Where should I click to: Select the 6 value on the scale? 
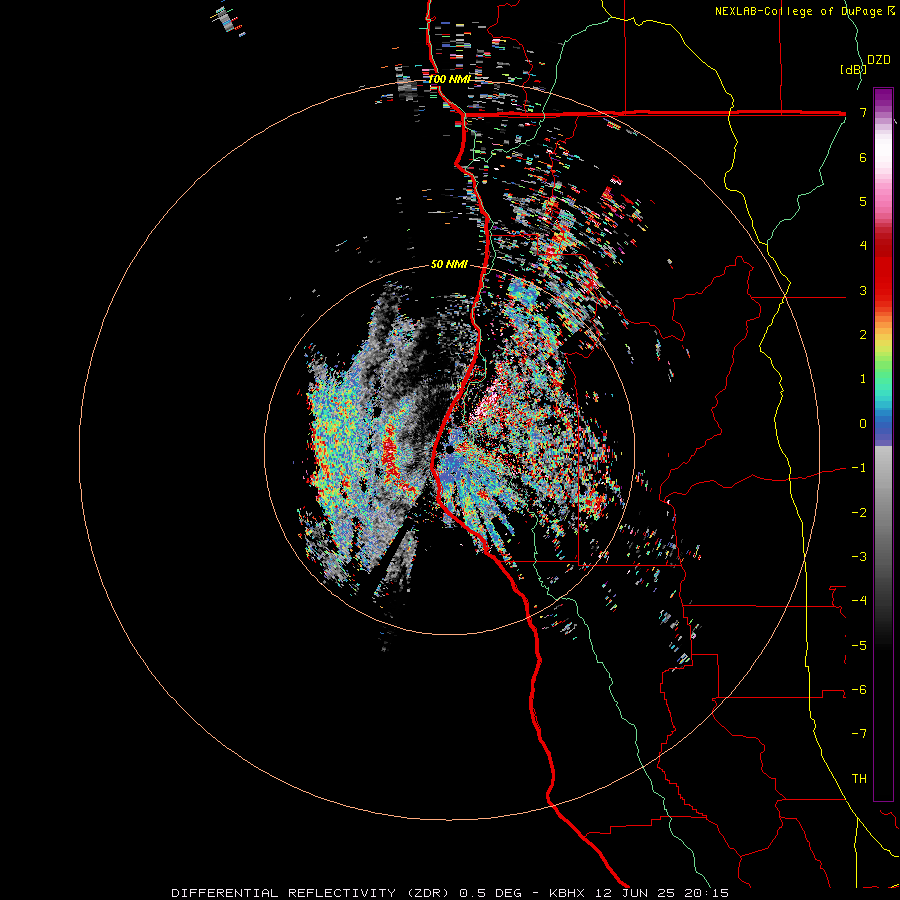coord(863,157)
